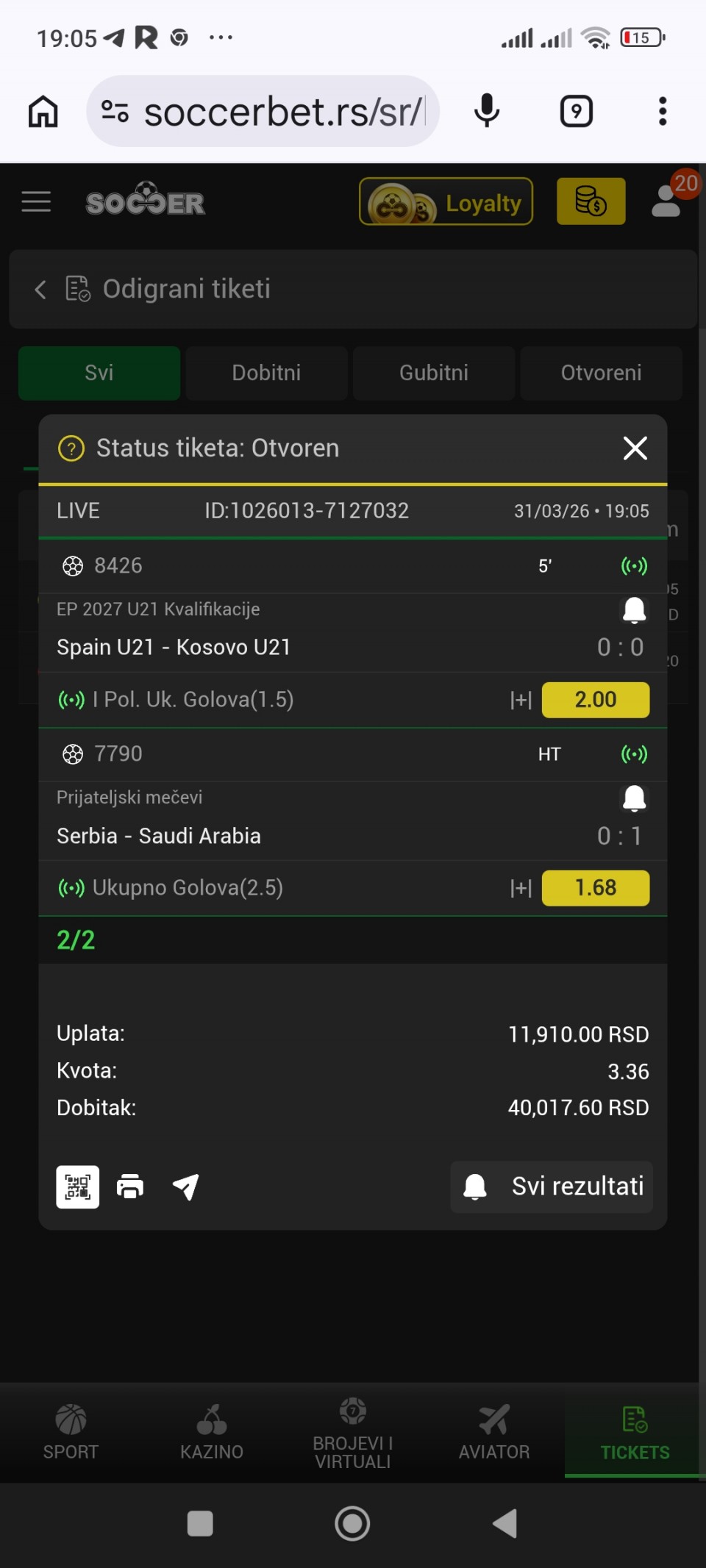This screenshot has width=706, height=1568.
Task: Select the 2.00 odds button
Action: click(595, 700)
